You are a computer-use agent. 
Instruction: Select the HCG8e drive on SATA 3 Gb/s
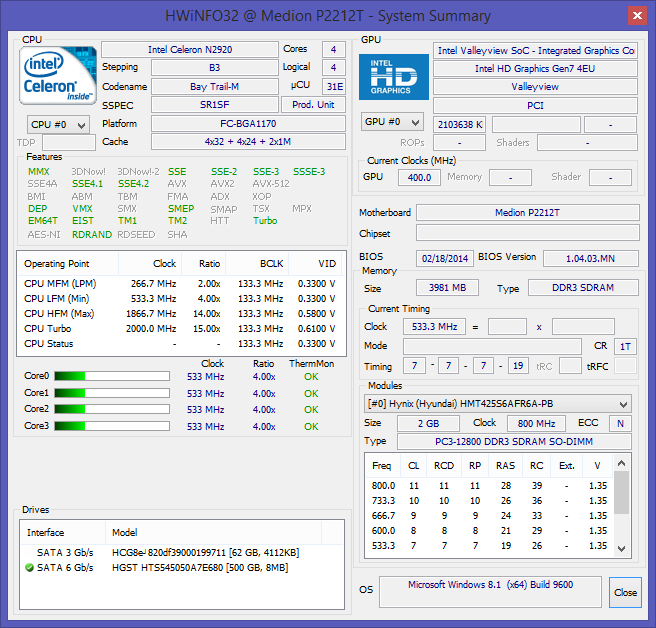click(182, 553)
